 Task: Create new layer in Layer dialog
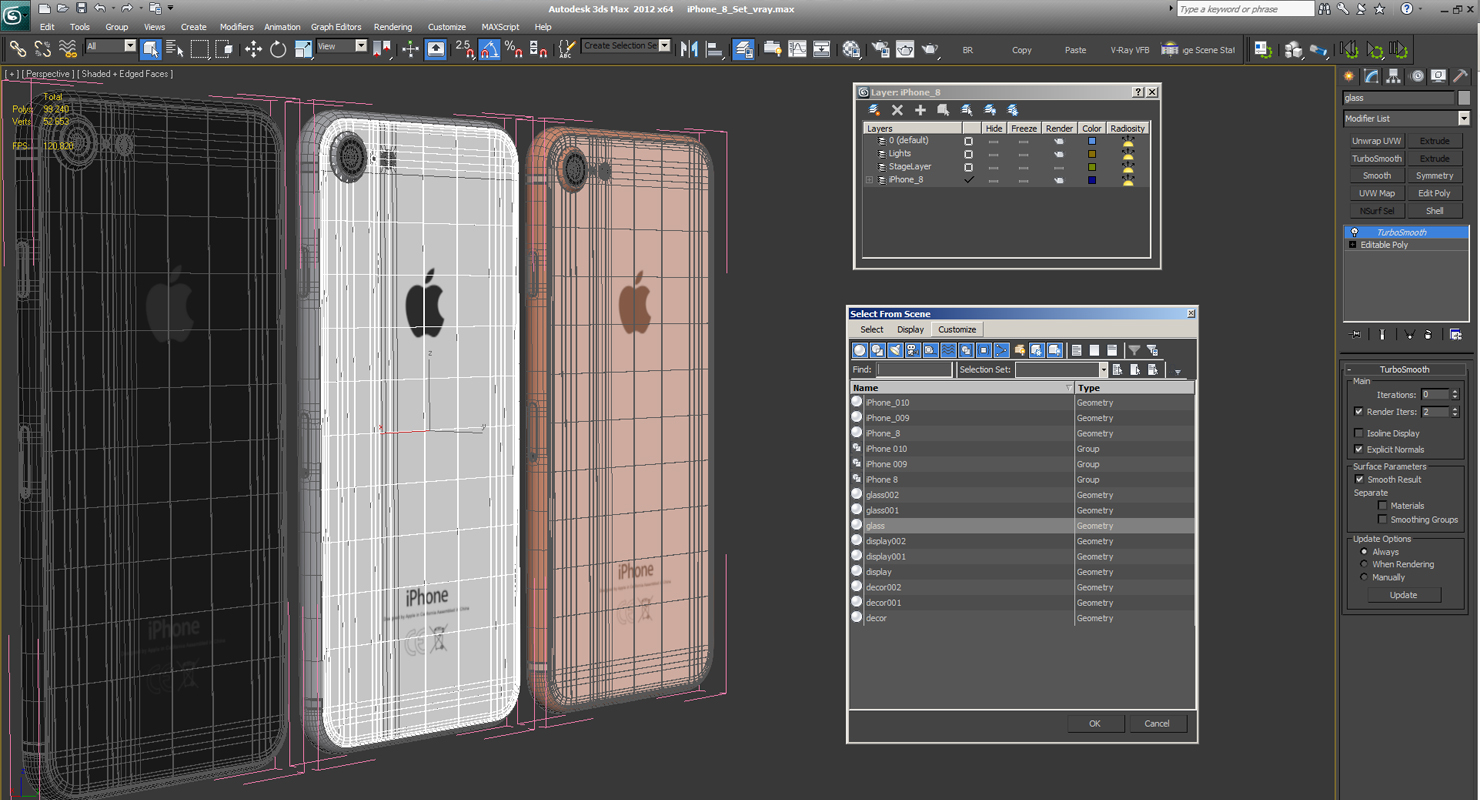[874, 110]
